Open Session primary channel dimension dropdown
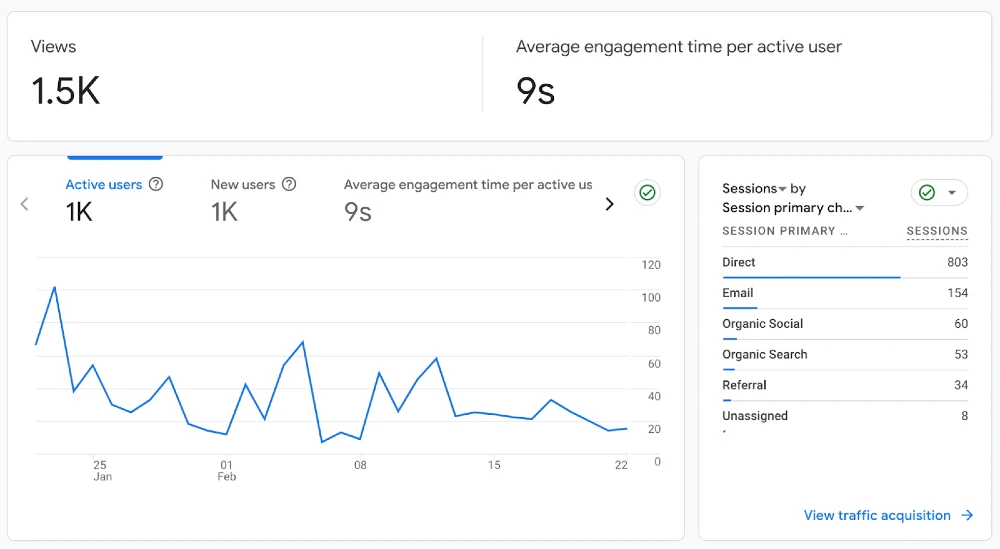This screenshot has width=1000, height=549. pos(793,208)
